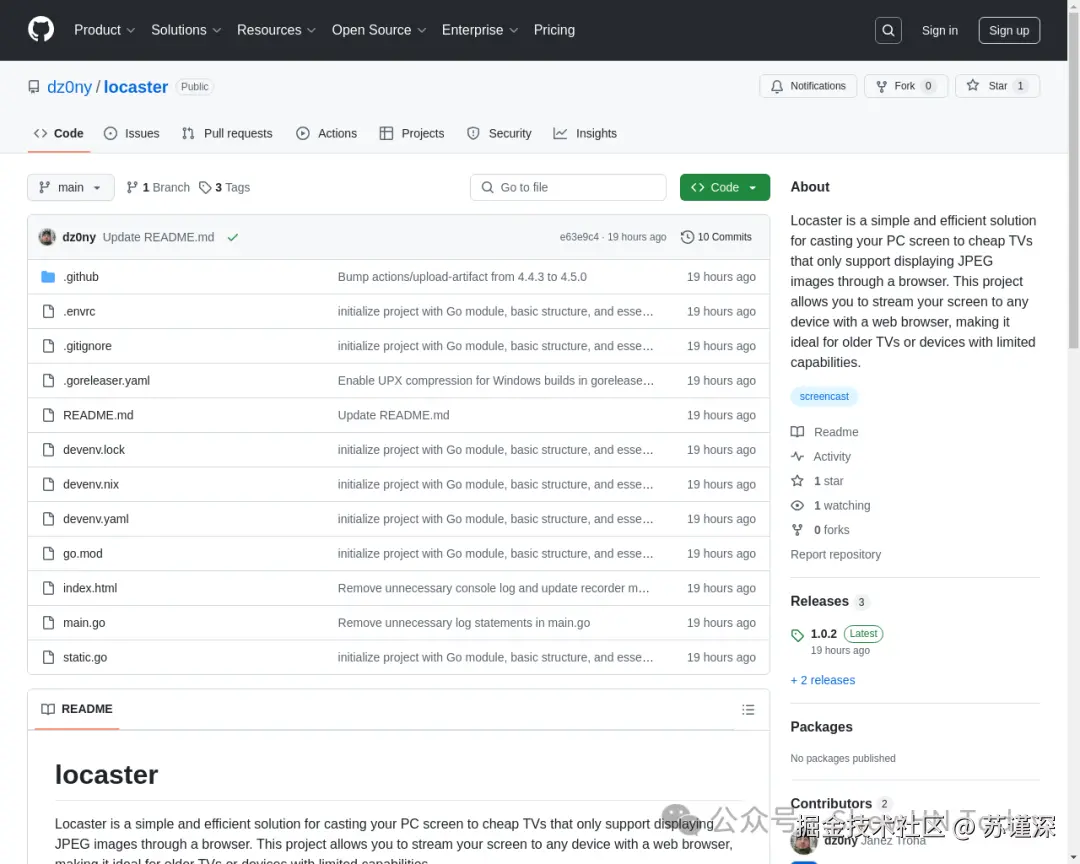The height and width of the screenshot is (864, 1080).
Task: Open the + 2 releases link
Action: pos(822,680)
